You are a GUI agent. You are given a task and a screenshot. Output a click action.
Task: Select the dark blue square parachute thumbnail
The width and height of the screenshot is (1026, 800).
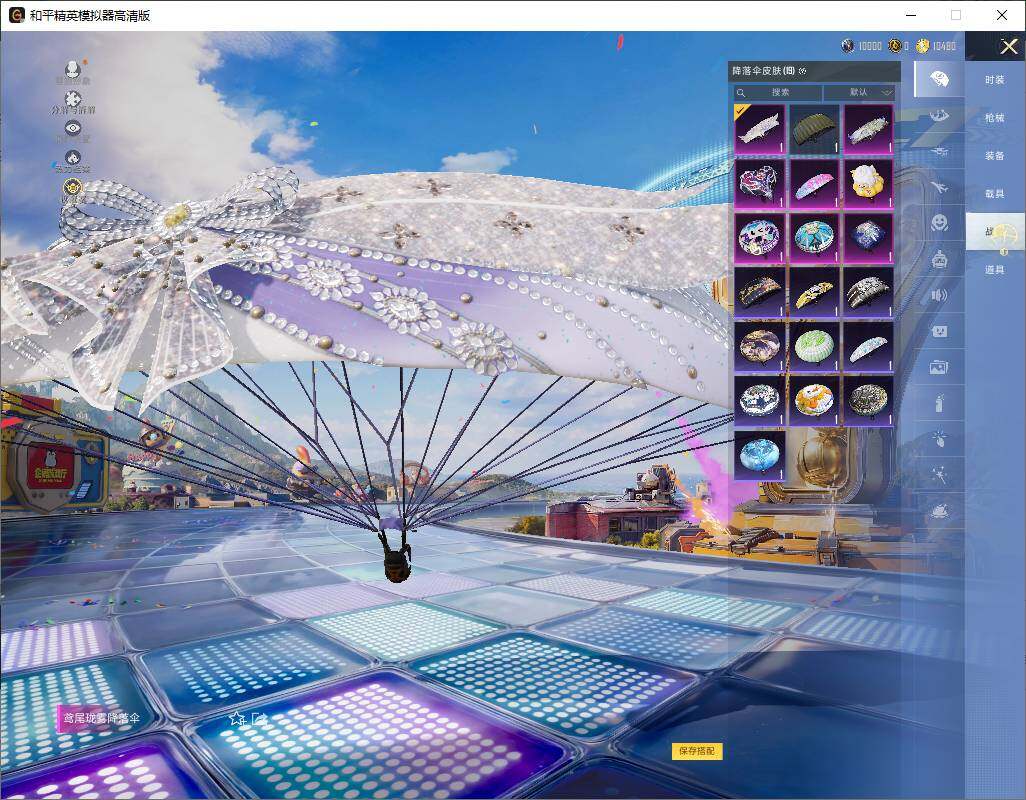[x=868, y=237]
